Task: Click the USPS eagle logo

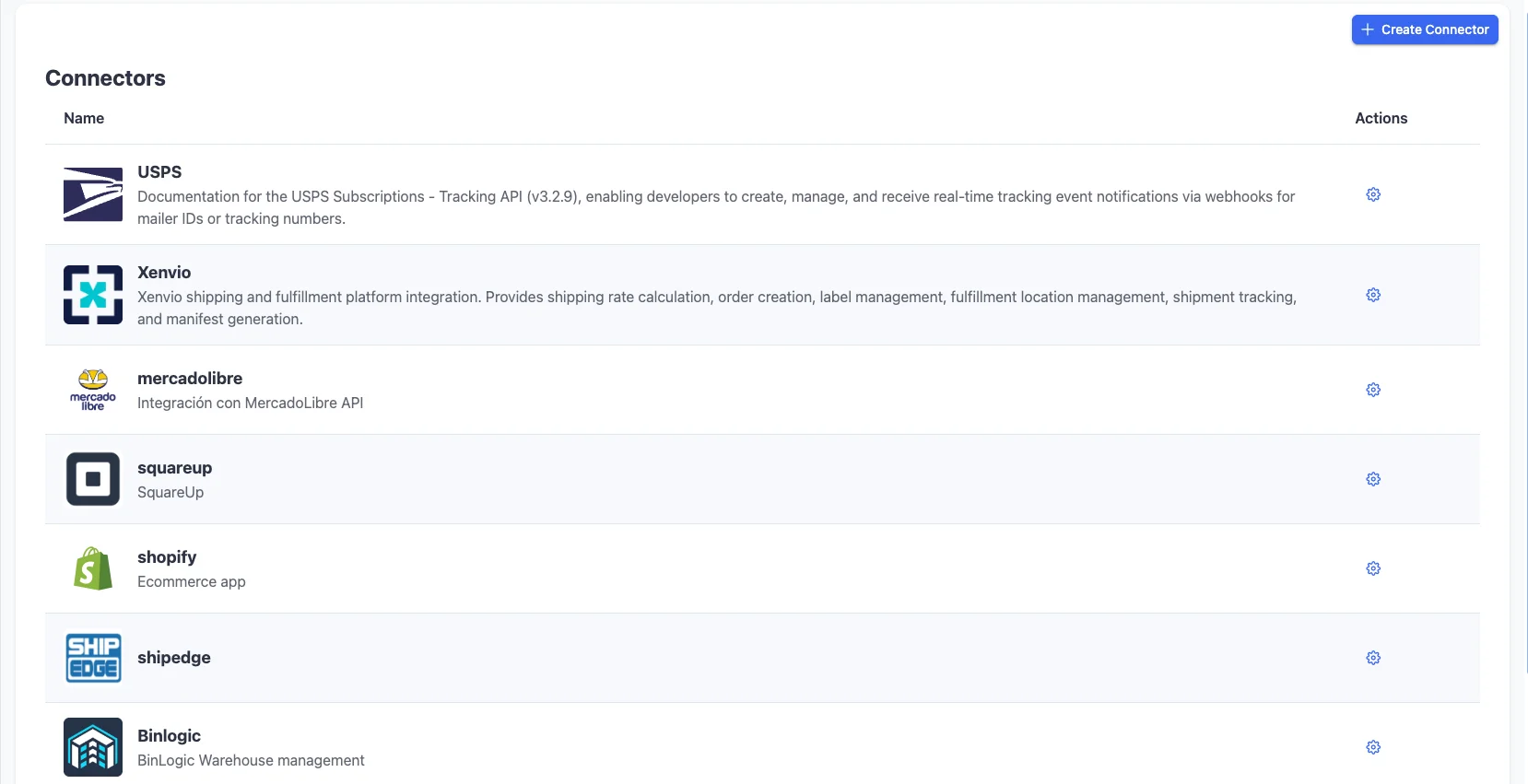Action: (93, 194)
